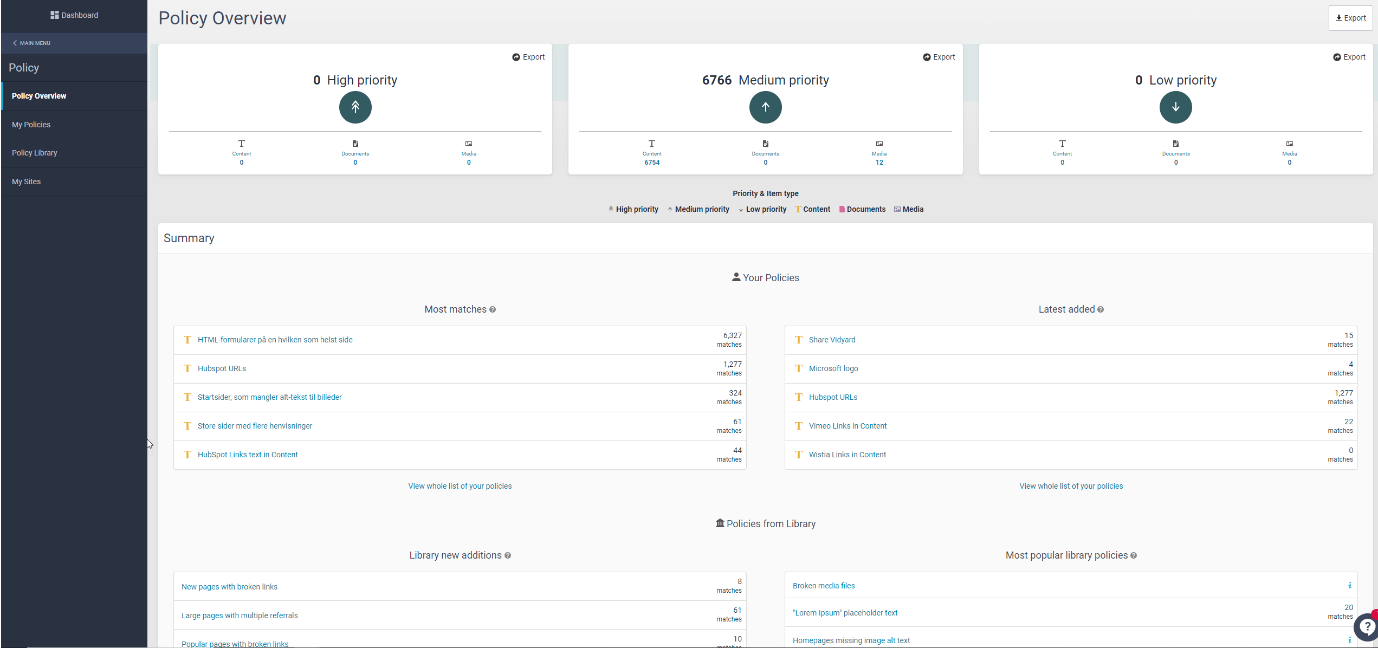
Task: Open View whole list under Most matches
Action: (x=460, y=487)
